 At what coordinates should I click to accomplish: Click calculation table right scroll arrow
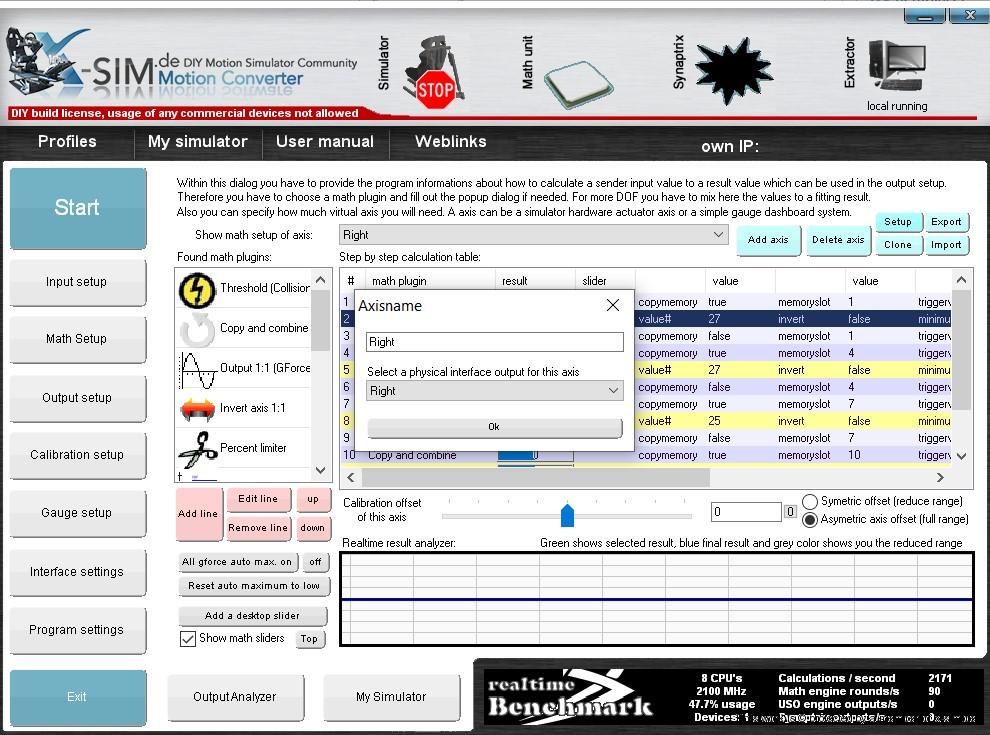click(940, 478)
